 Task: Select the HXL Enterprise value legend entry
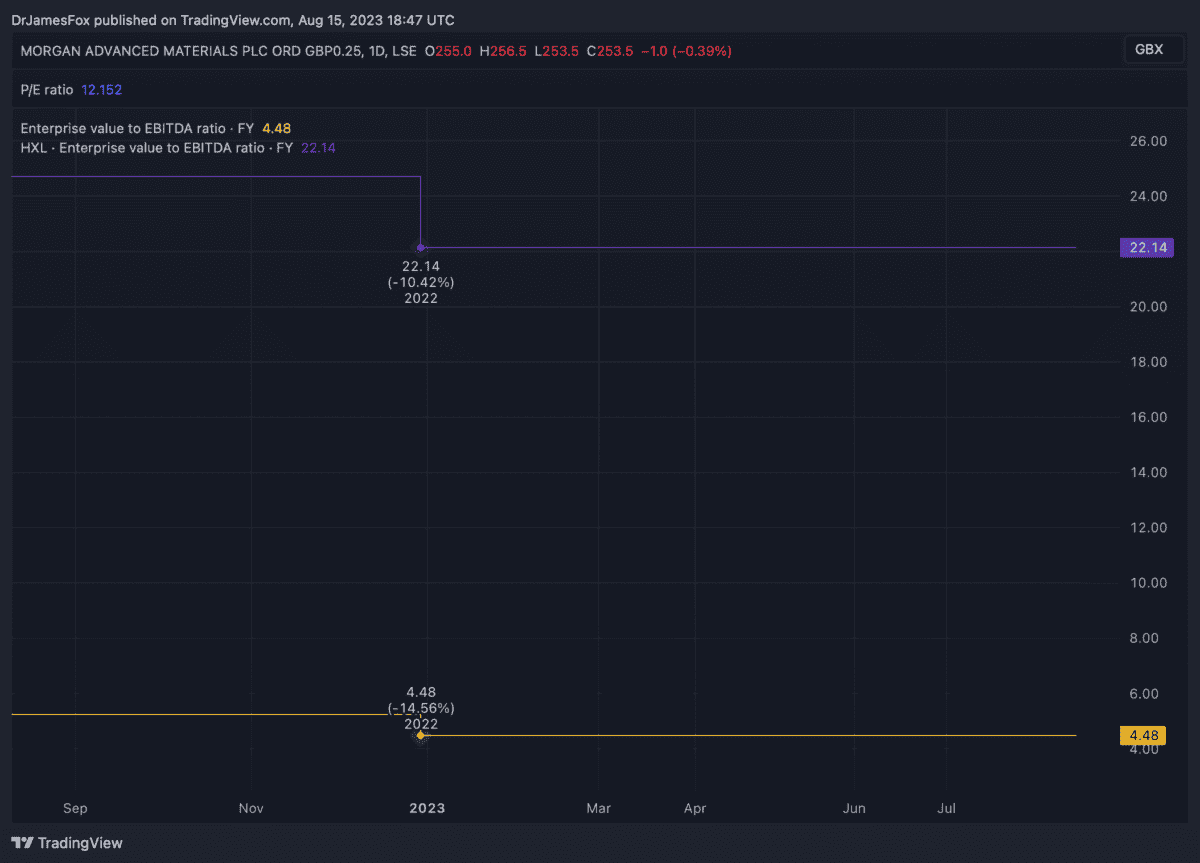156,148
